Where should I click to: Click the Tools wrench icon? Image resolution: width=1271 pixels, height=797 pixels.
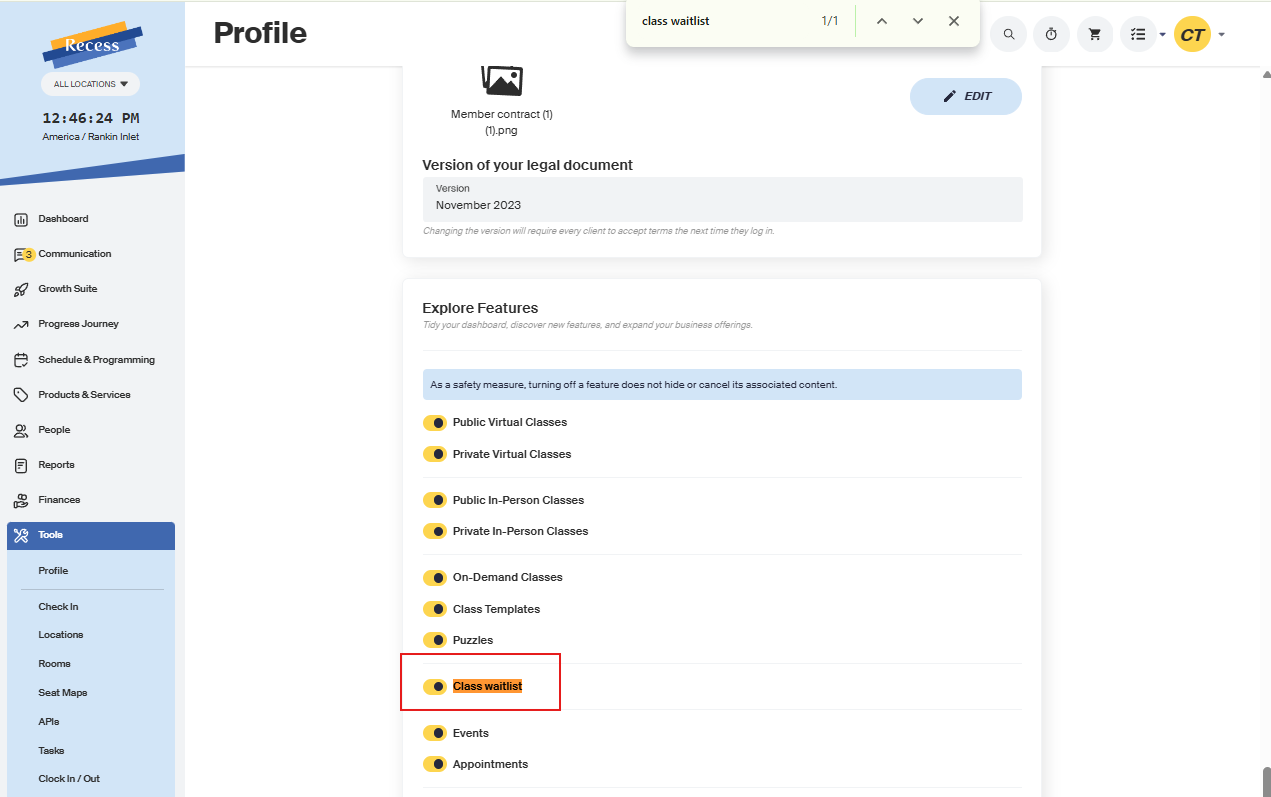[21, 535]
